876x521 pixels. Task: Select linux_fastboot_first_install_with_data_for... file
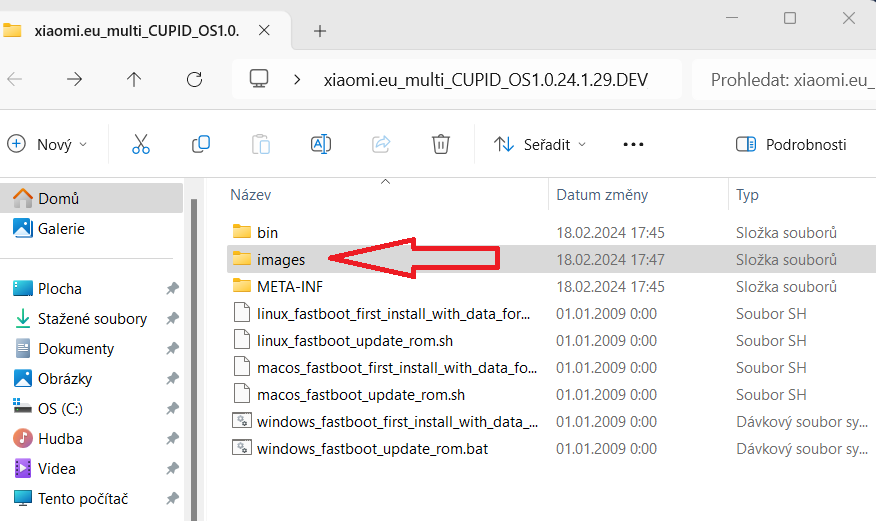(393, 313)
